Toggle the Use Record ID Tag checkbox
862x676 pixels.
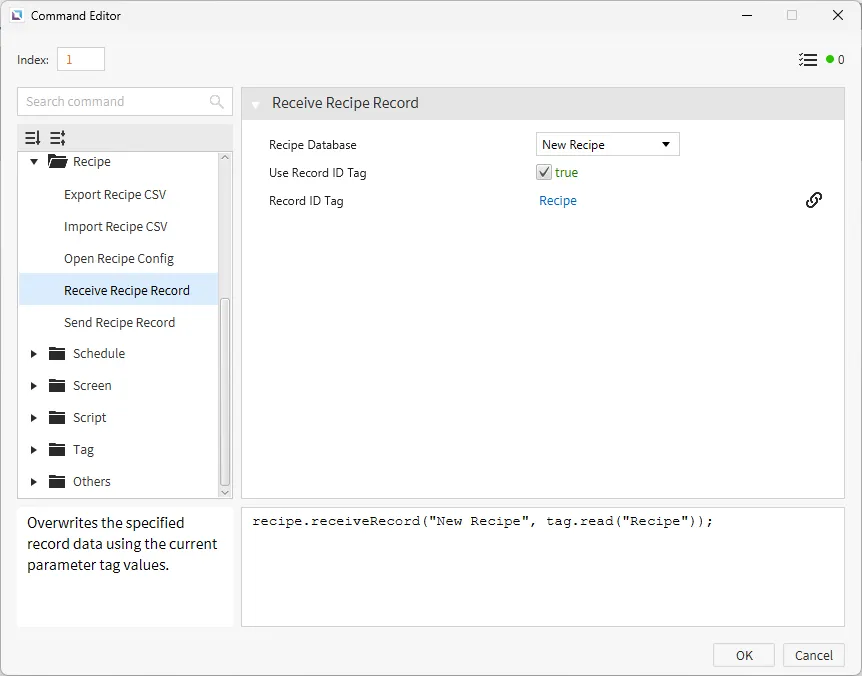pos(544,173)
